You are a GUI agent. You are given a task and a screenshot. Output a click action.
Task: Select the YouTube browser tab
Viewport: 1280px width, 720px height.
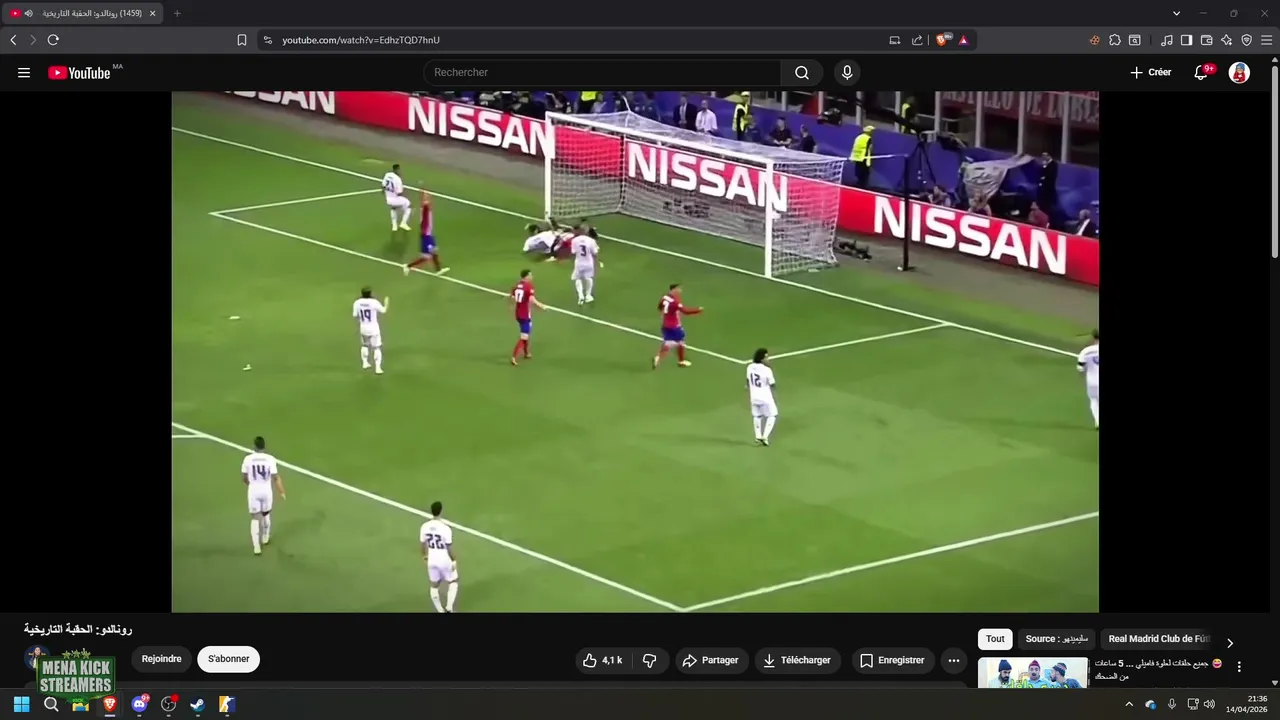(83, 13)
